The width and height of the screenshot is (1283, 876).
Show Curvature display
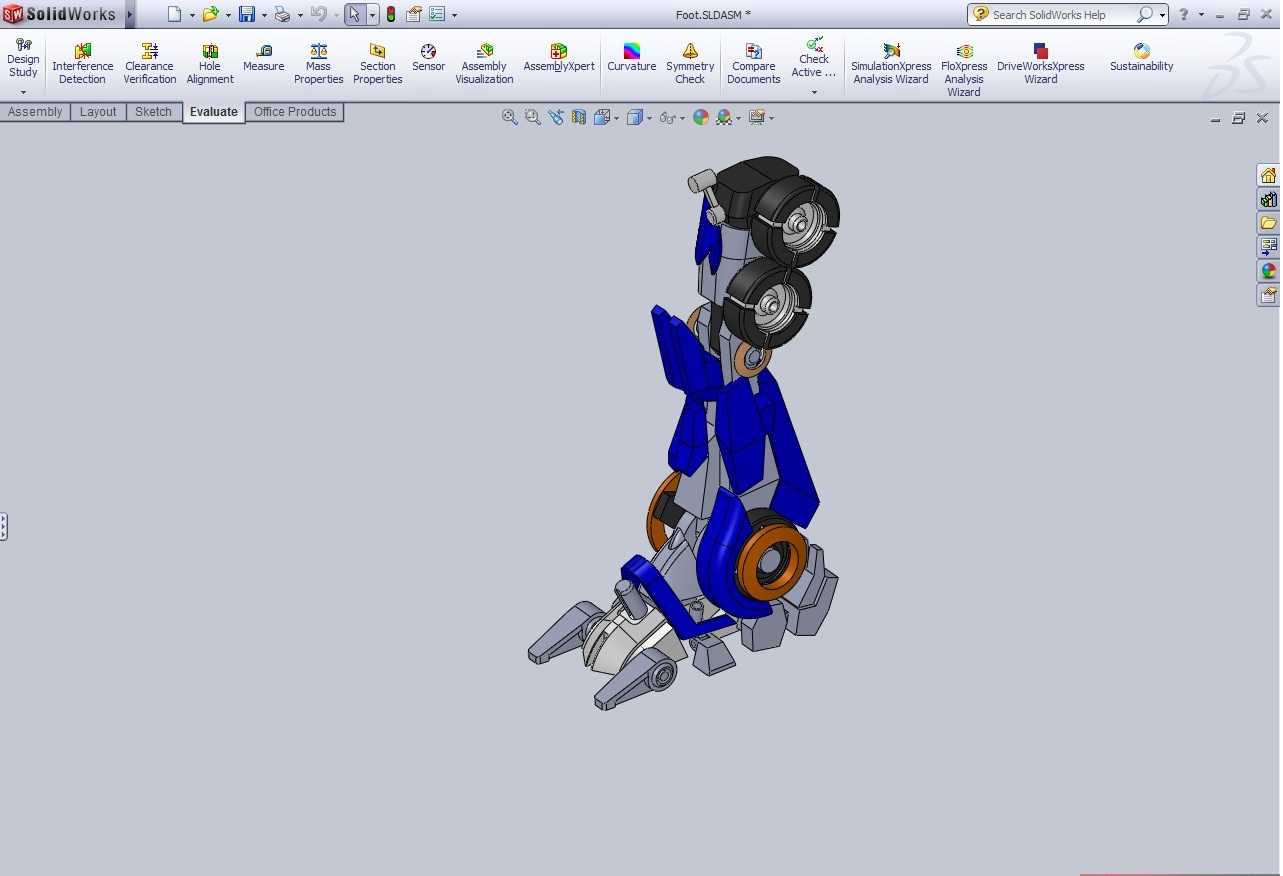(632, 58)
